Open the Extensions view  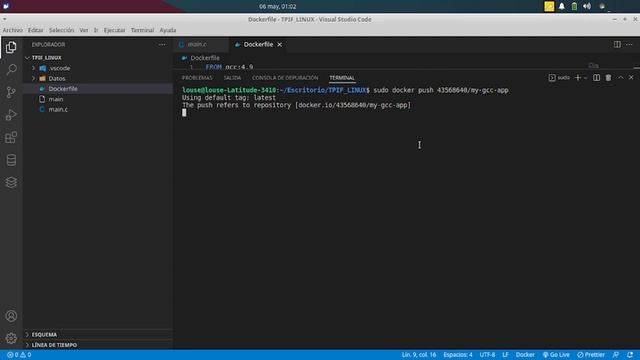coord(11,137)
